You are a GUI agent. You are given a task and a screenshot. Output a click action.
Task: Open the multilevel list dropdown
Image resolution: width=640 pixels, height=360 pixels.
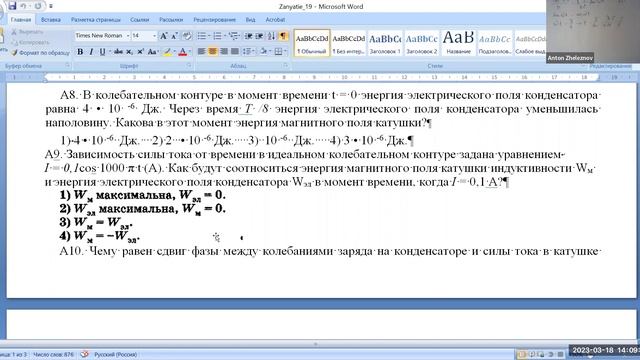[x=240, y=36]
